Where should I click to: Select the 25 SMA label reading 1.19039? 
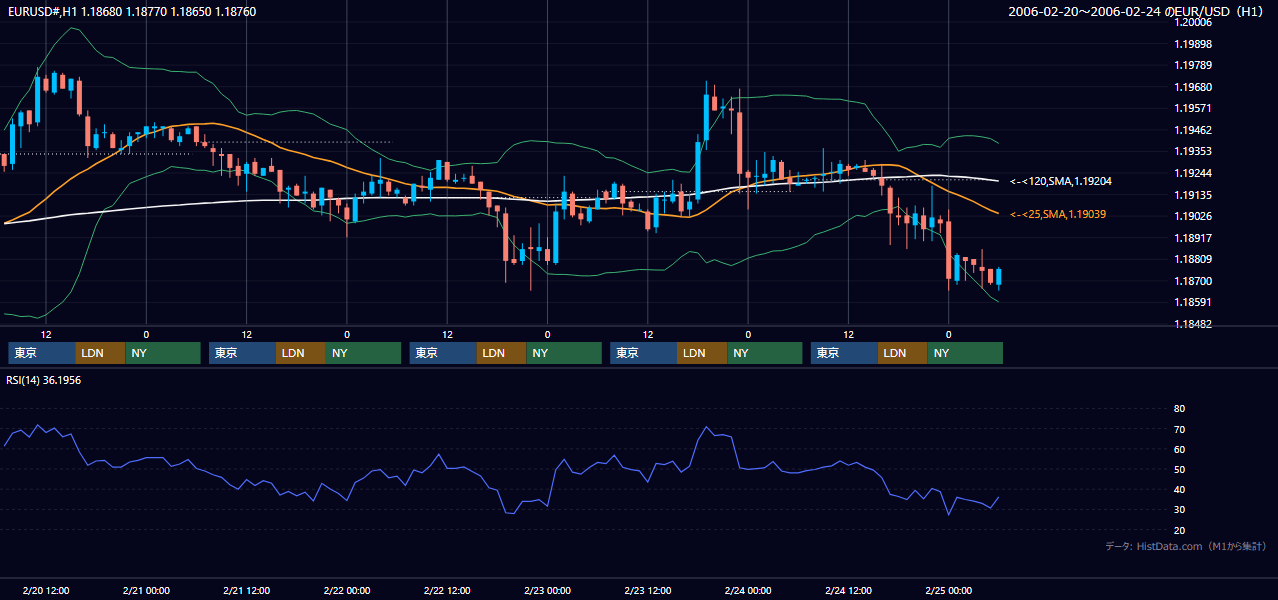(x=1058, y=214)
